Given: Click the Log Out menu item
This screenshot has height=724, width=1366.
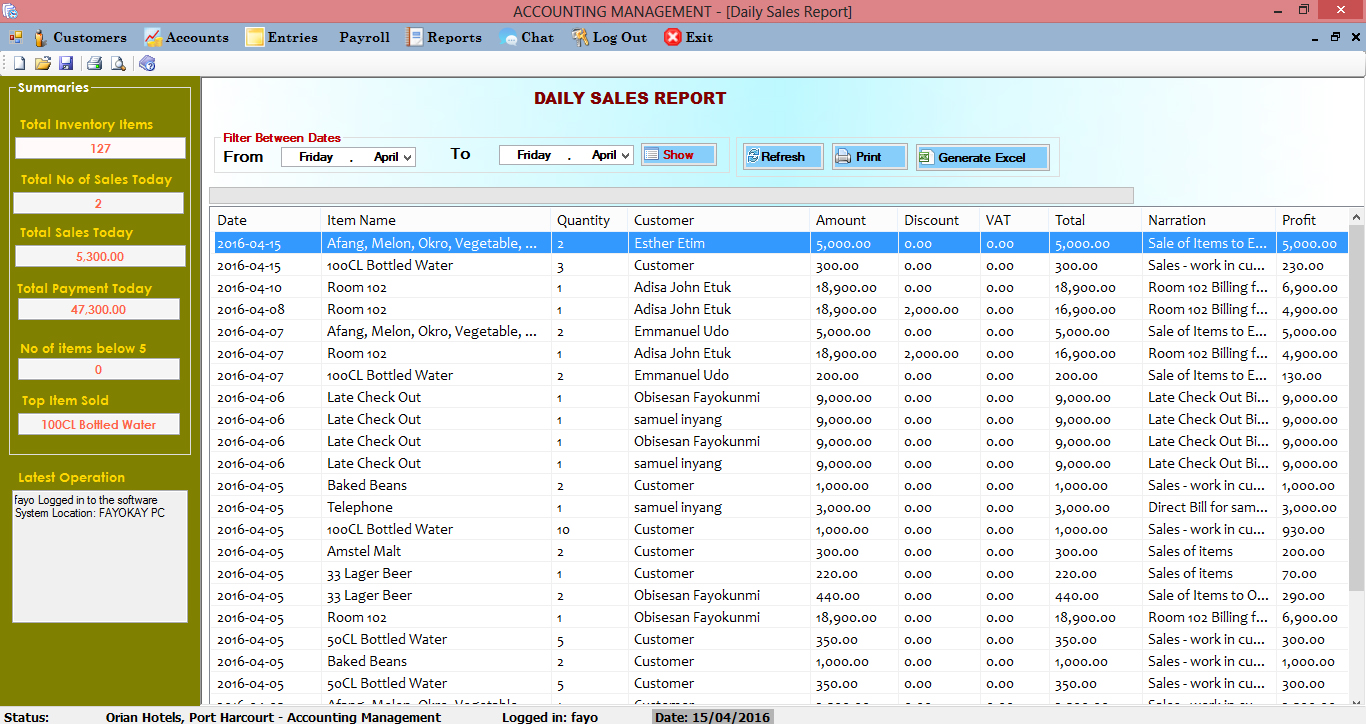Looking at the screenshot, I should [x=609, y=37].
